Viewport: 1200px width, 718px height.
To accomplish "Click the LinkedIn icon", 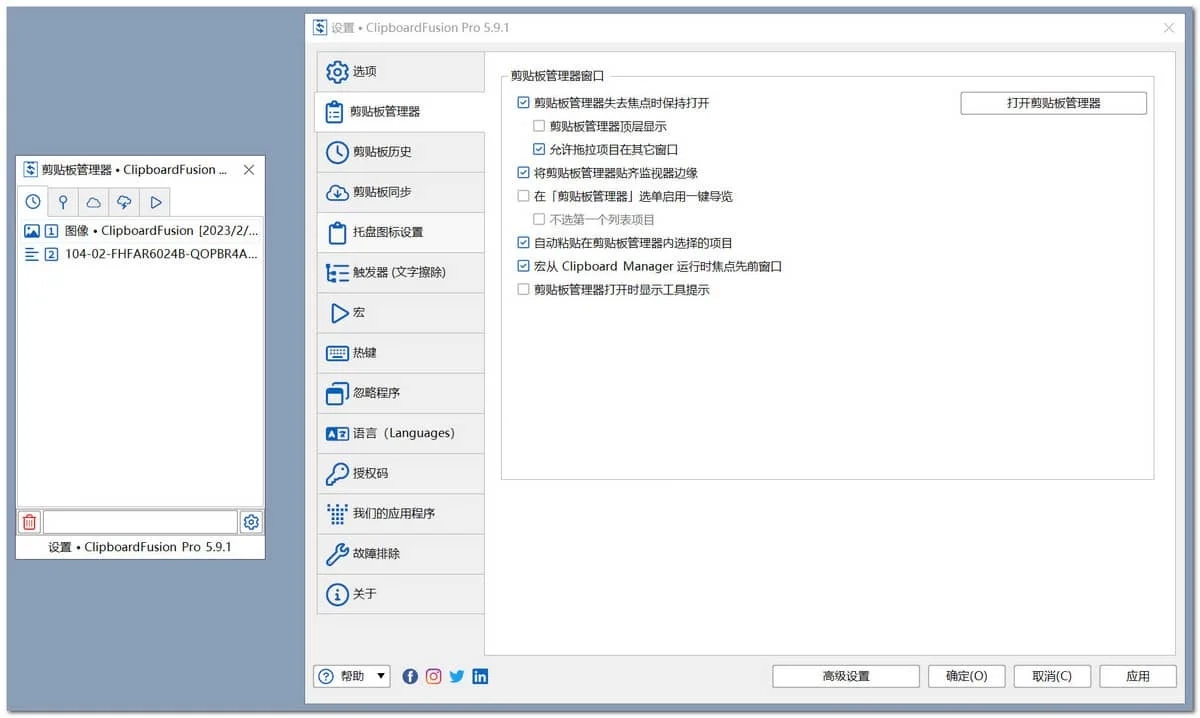I will [480, 676].
